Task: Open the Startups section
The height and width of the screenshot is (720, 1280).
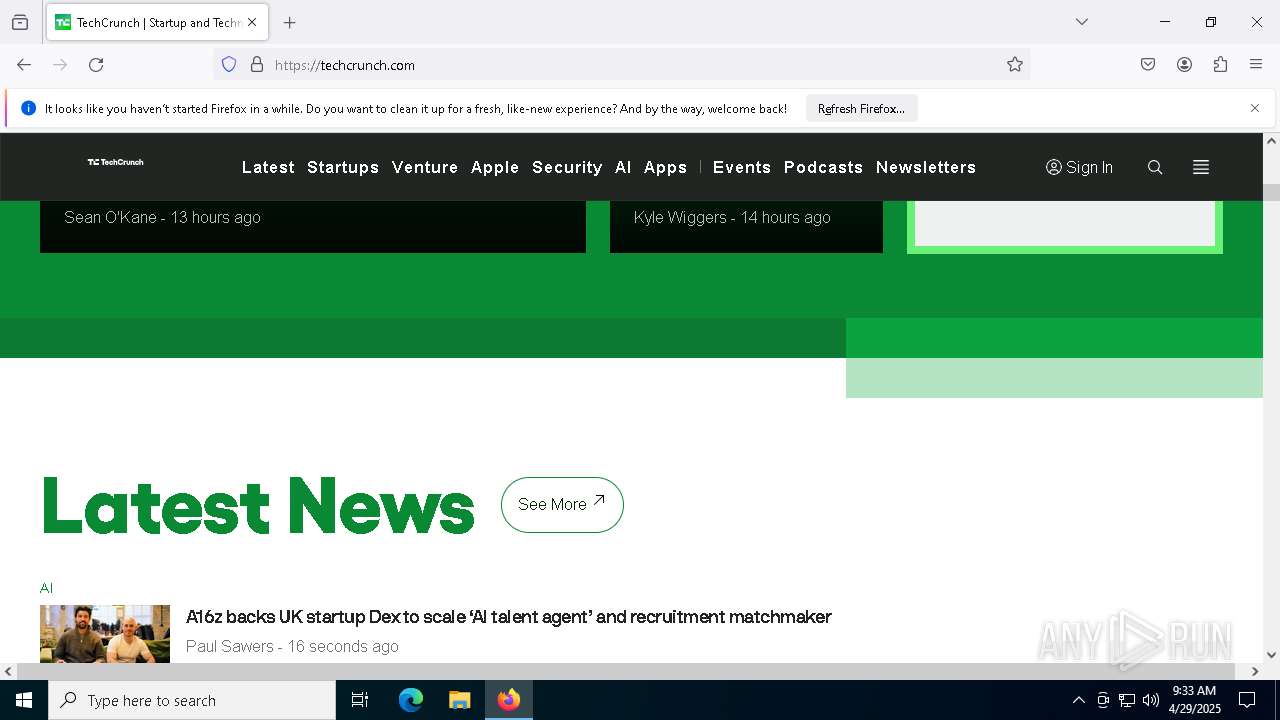Action: click(343, 167)
